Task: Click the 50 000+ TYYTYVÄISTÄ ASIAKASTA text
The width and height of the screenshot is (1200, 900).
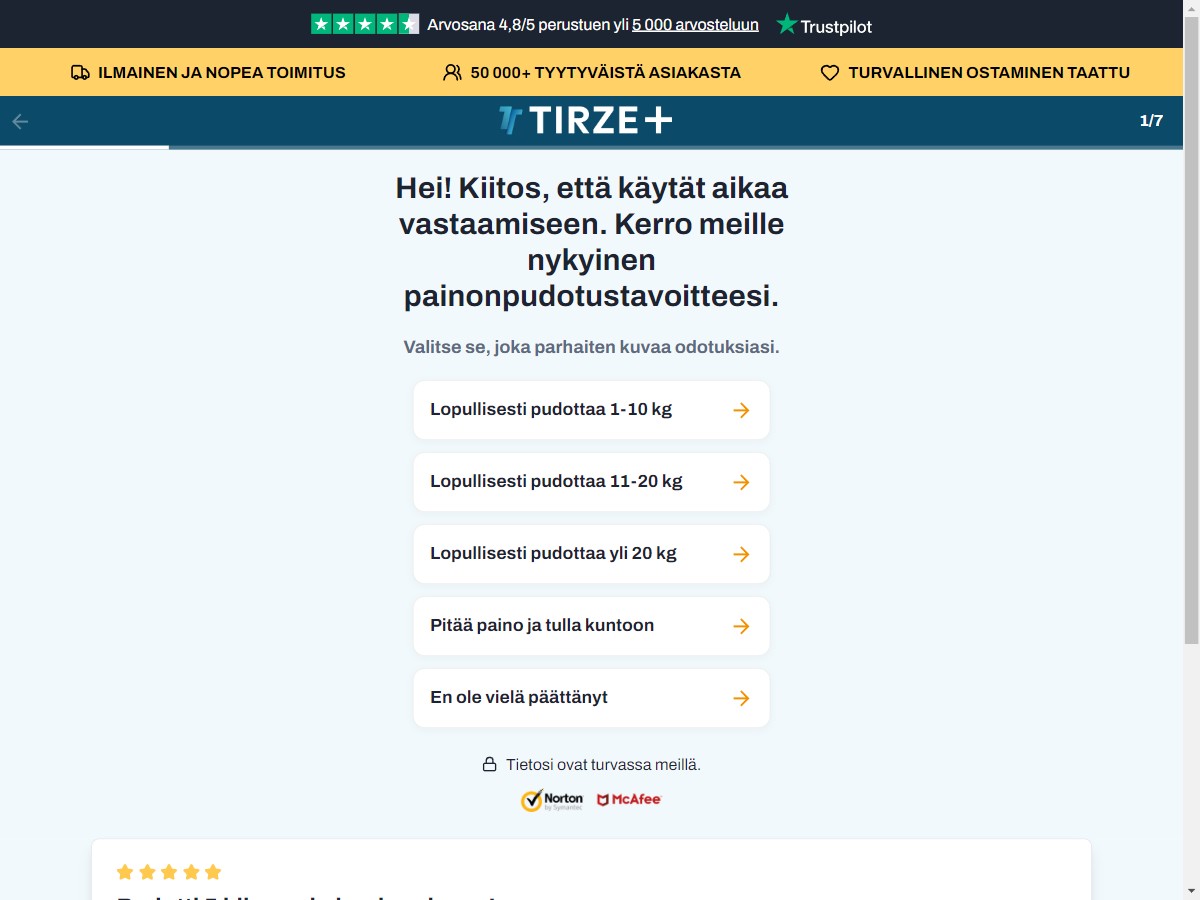Action: coord(605,73)
